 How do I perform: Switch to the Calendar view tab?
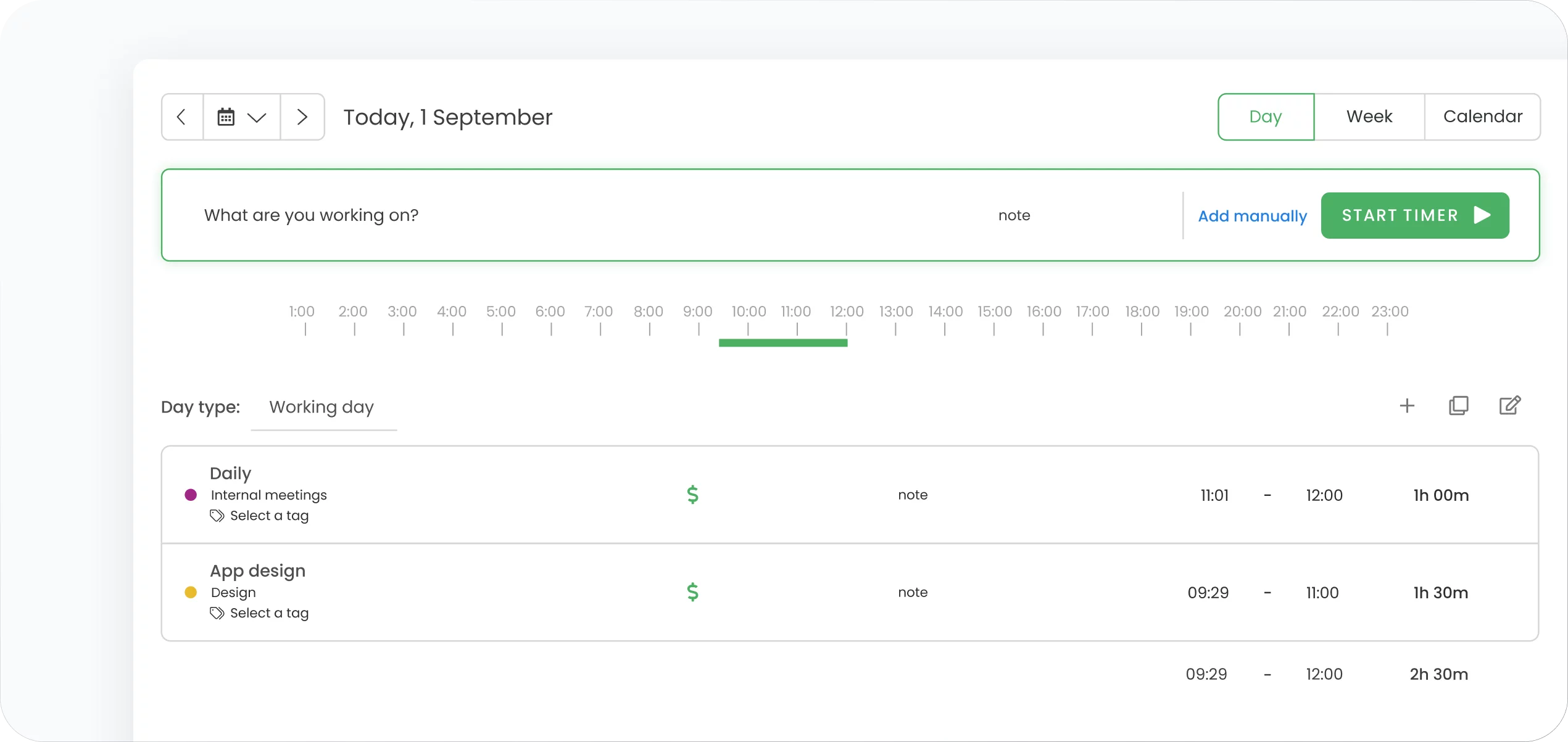pyautogui.click(x=1482, y=117)
